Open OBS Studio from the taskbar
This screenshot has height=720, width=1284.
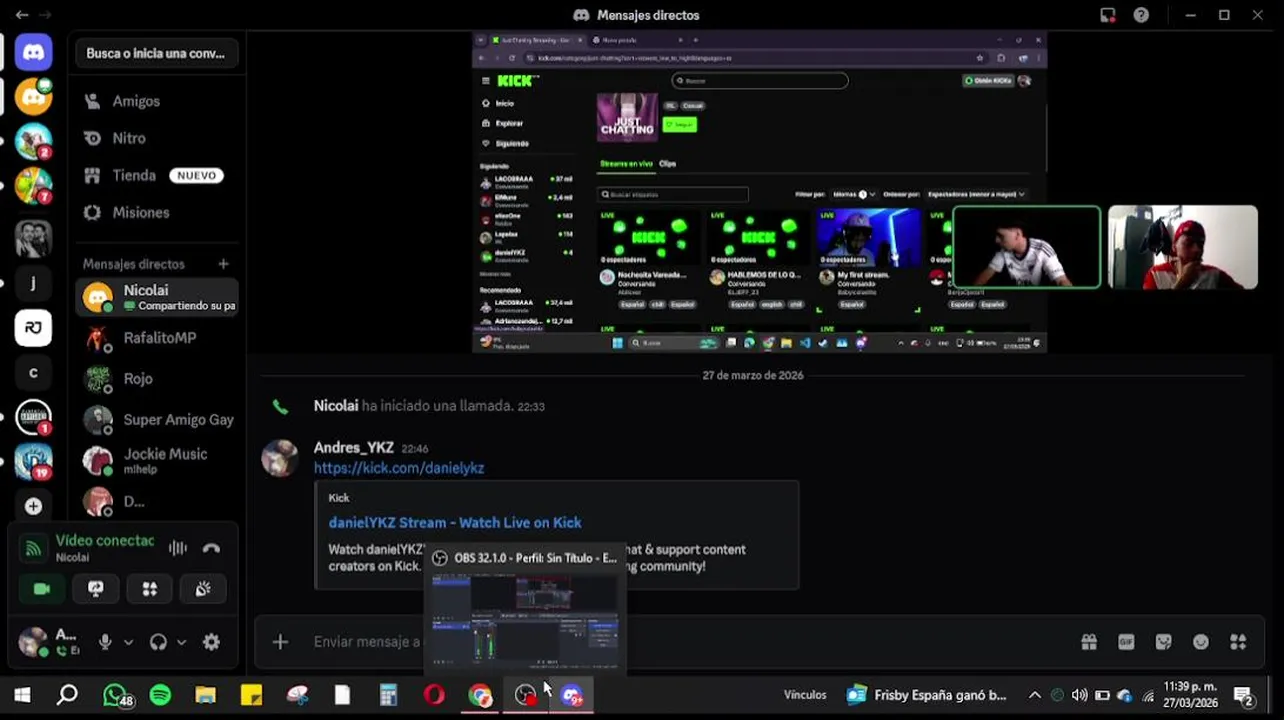point(526,695)
